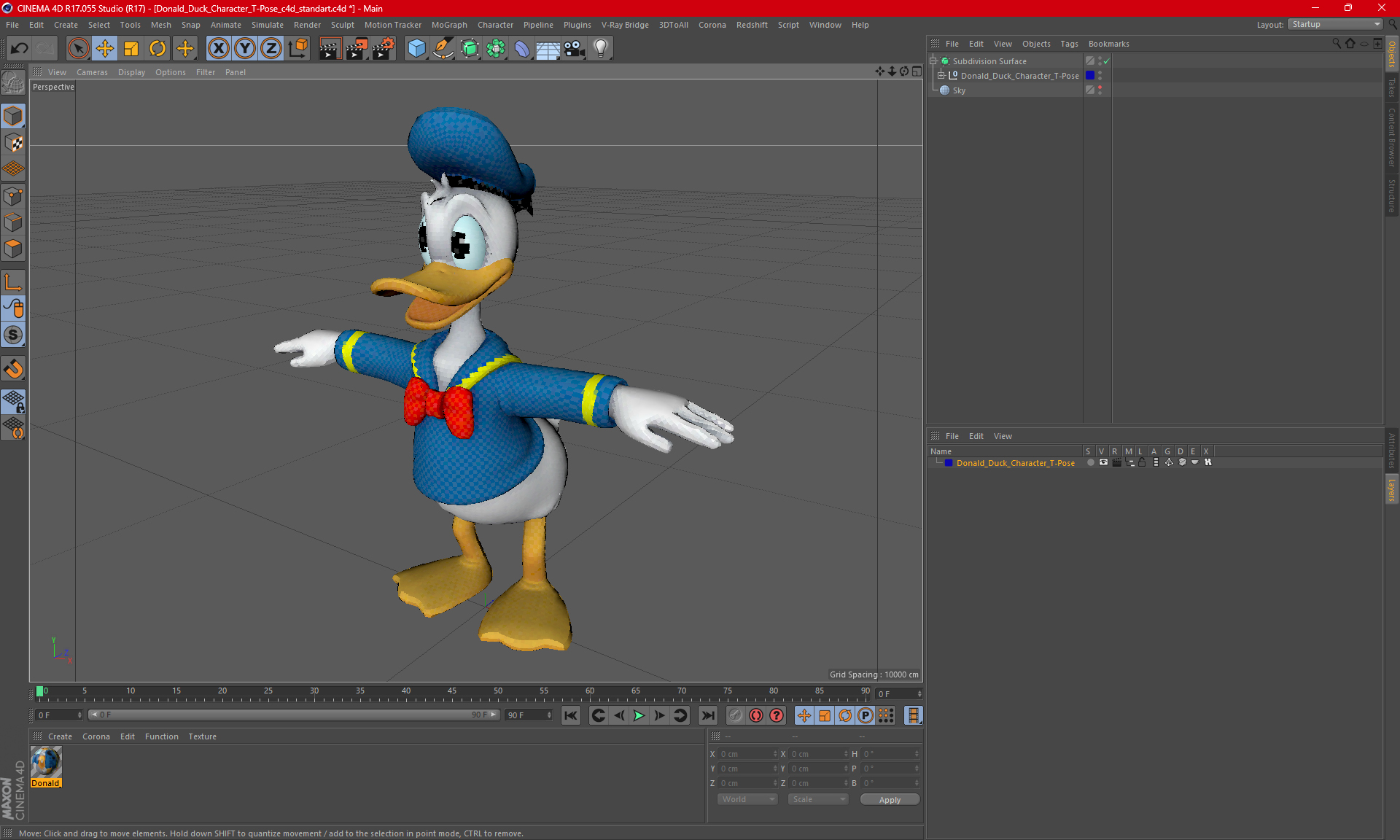Image resolution: width=1400 pixels, height=840 pixels.
Task: Select the Move tool in toolbar
Action: tap(105, 49)
